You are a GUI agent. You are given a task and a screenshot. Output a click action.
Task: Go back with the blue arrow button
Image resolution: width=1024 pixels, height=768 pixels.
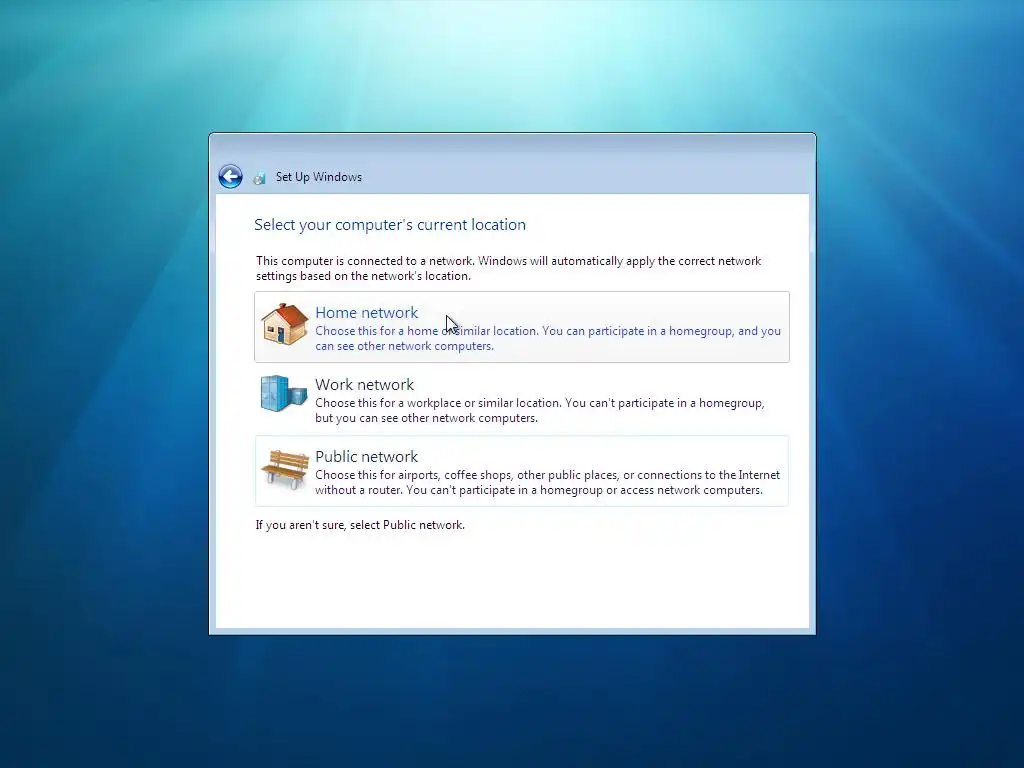tap(231, 176)
